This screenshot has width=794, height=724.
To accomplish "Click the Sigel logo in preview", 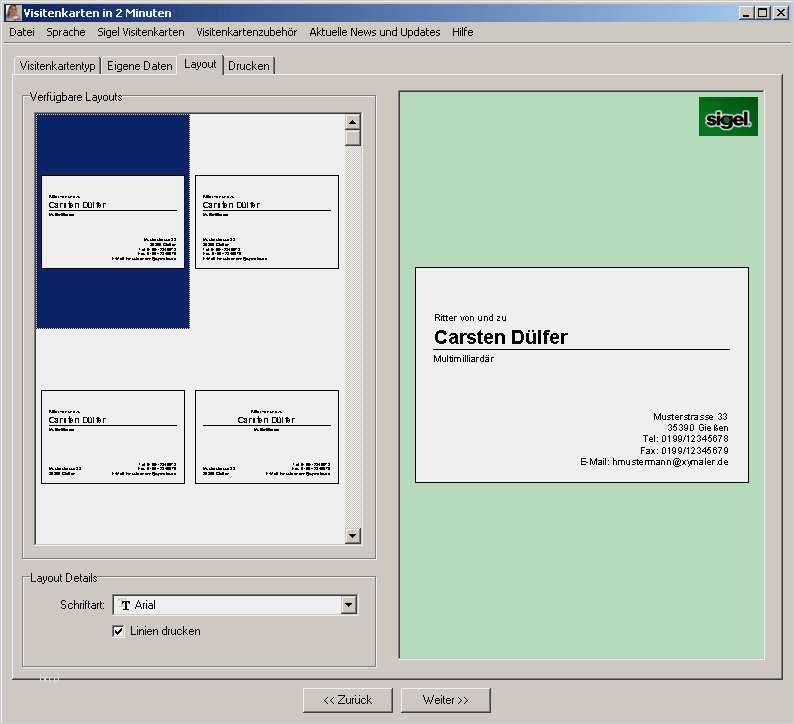I will click(x=728, y=117).
